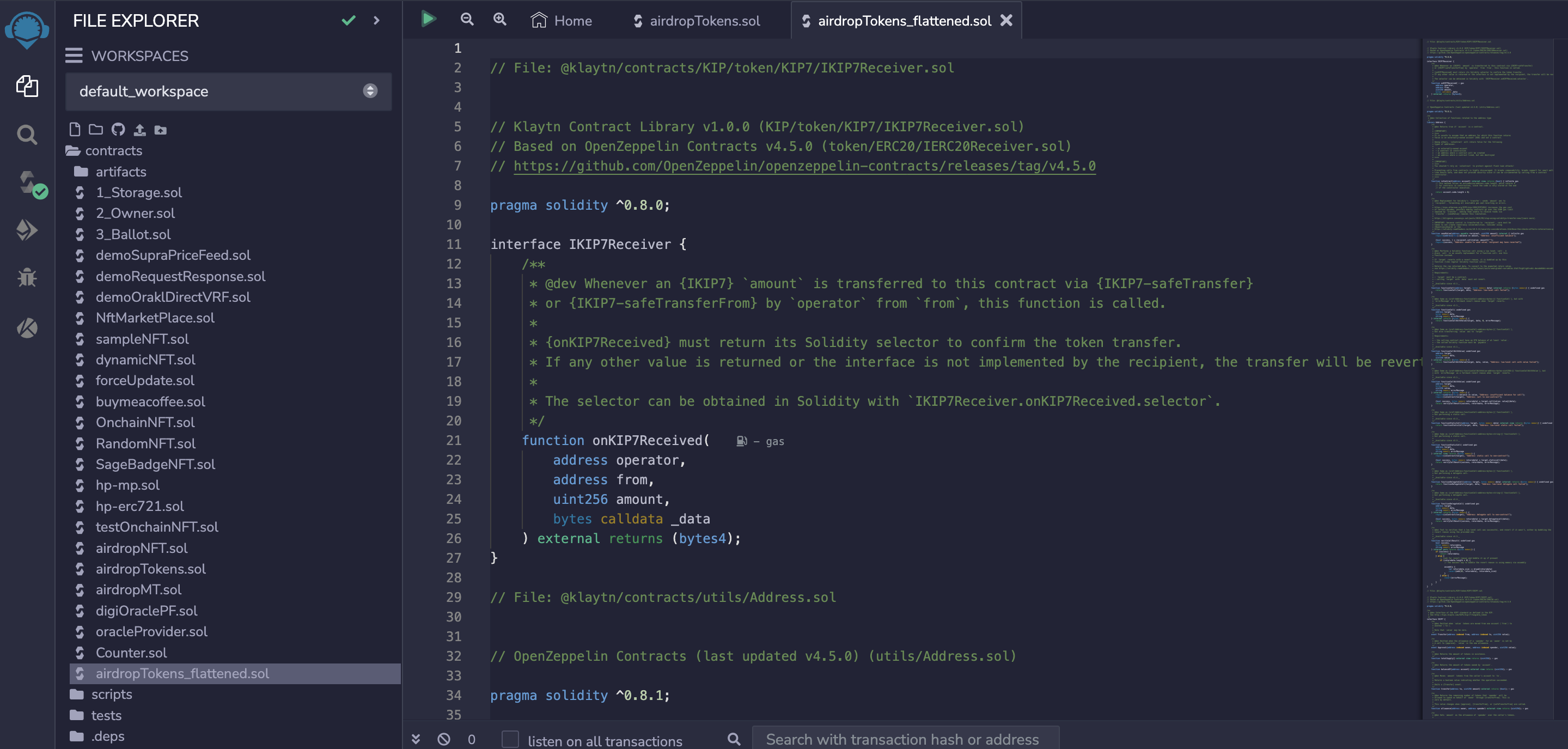Enable listen on all transactions checkbox
The image size is (1568, 749).
tap(510, 739)
